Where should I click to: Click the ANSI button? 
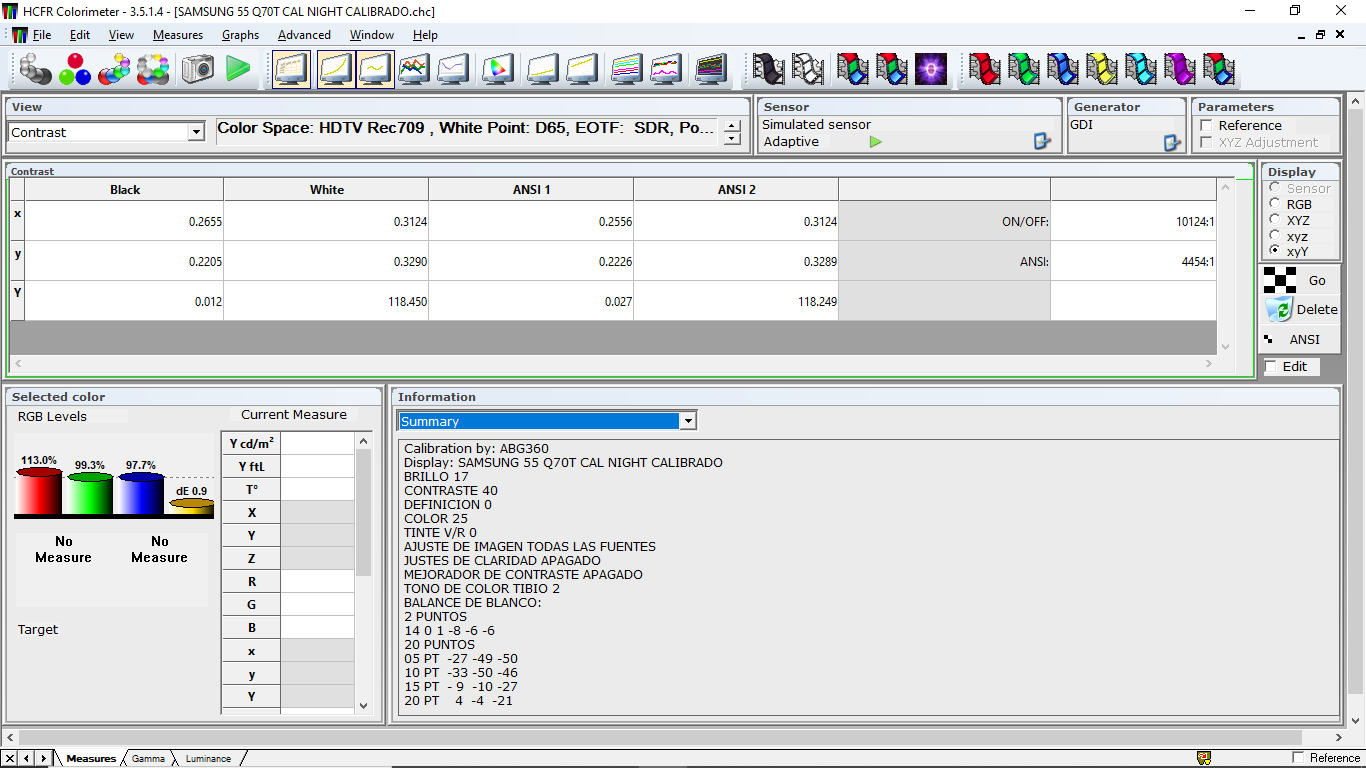(1298, 340)
